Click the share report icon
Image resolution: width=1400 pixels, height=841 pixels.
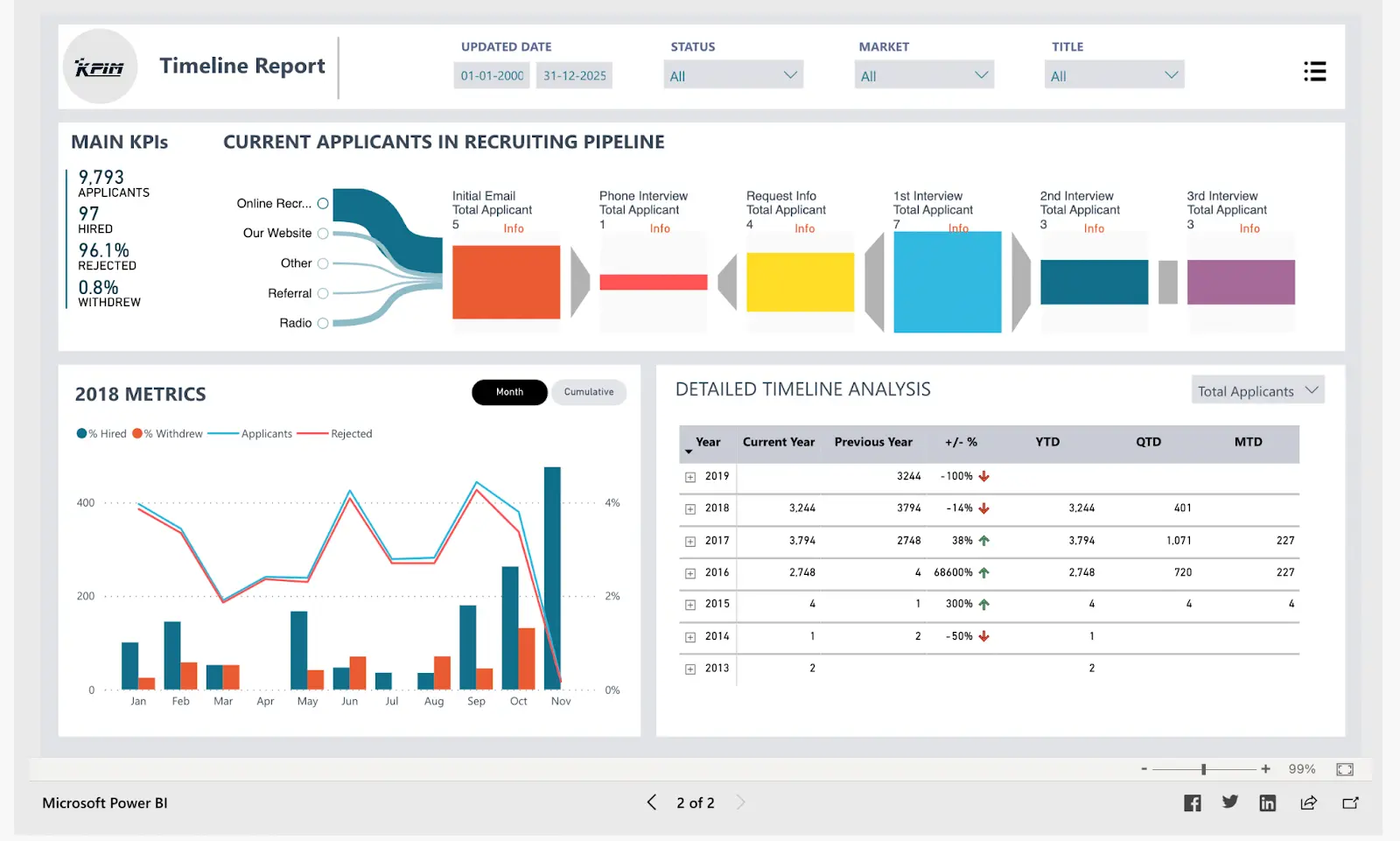pyautogui.click(x=1308, y=802)
